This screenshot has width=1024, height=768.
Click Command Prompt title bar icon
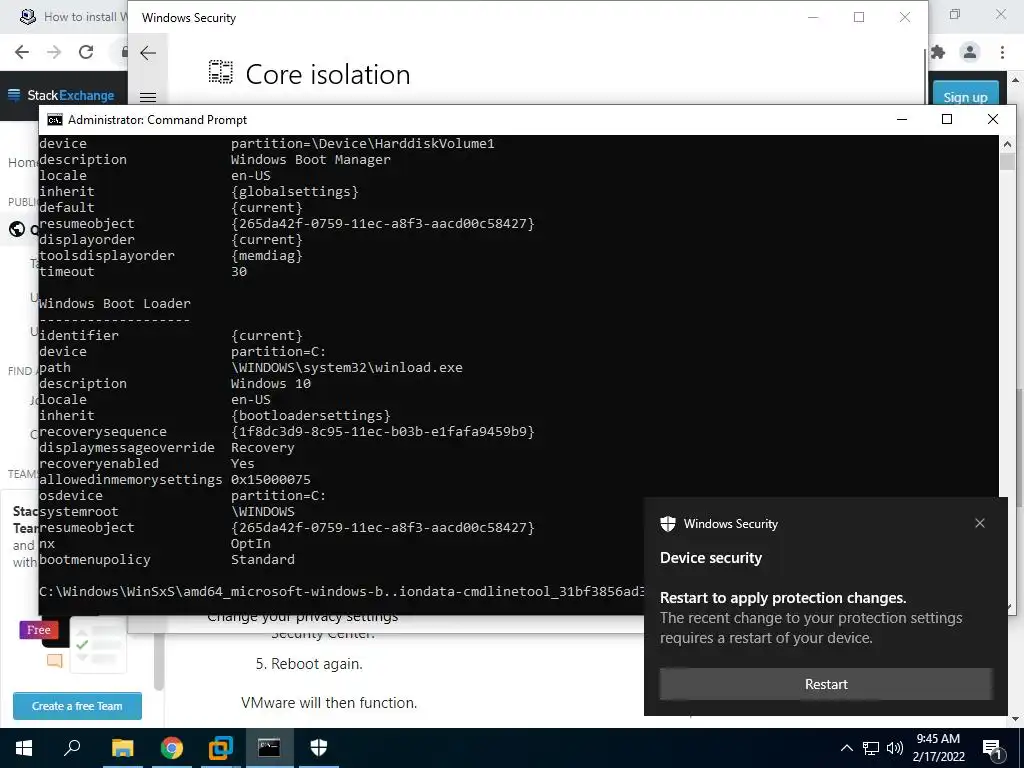[55, 120]
